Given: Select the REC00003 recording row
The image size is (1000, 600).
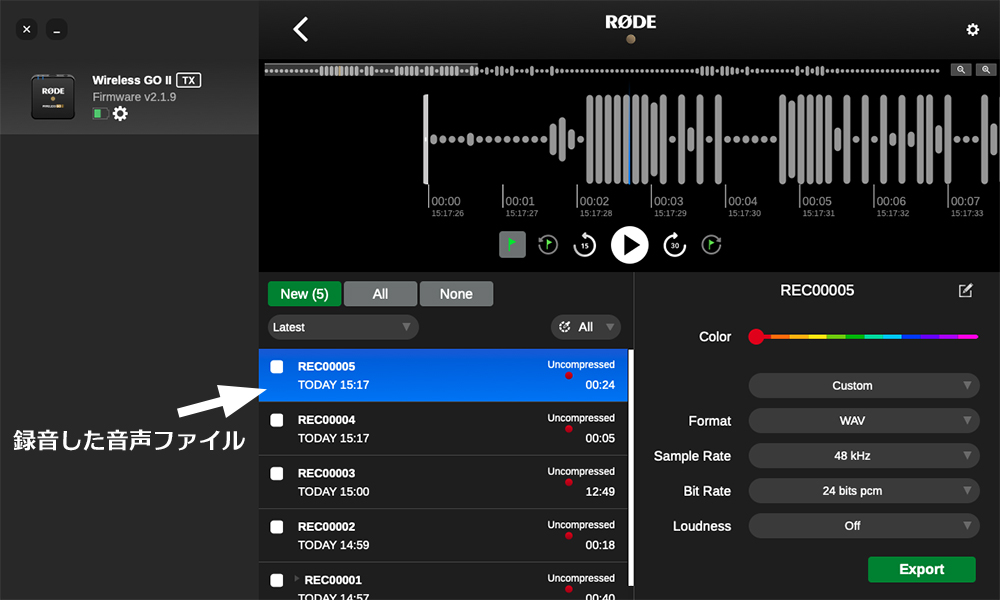Looking at the screenshot, I should [443, 483].
